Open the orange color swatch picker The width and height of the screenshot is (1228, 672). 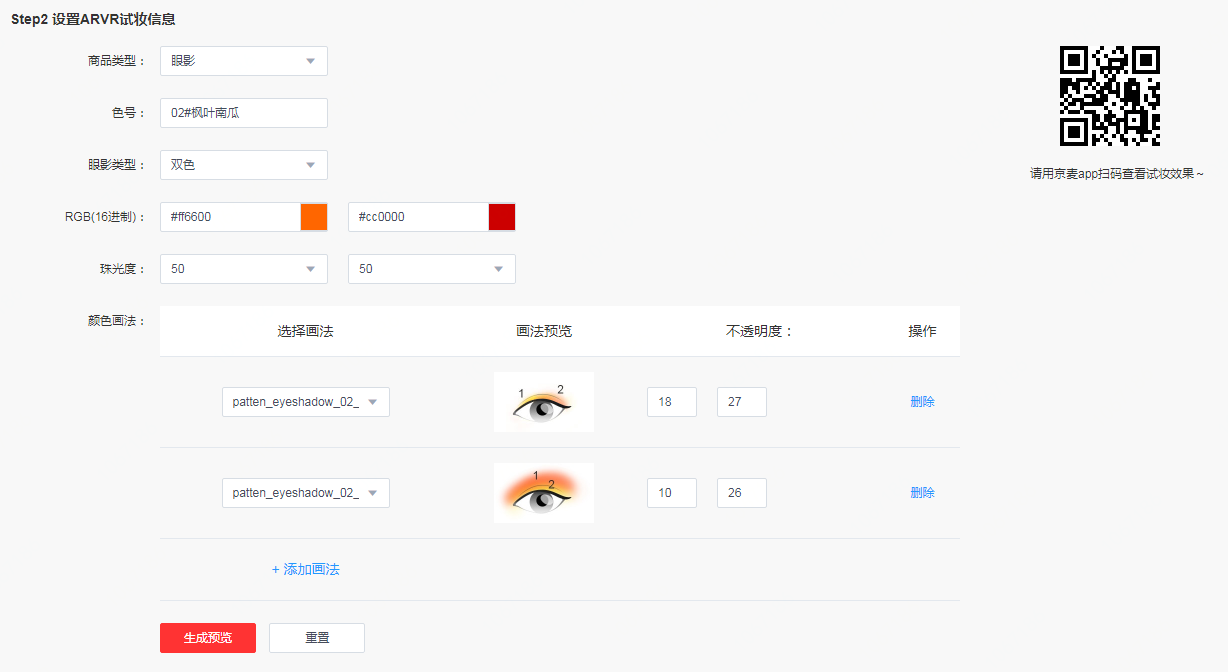coord(314,217)
